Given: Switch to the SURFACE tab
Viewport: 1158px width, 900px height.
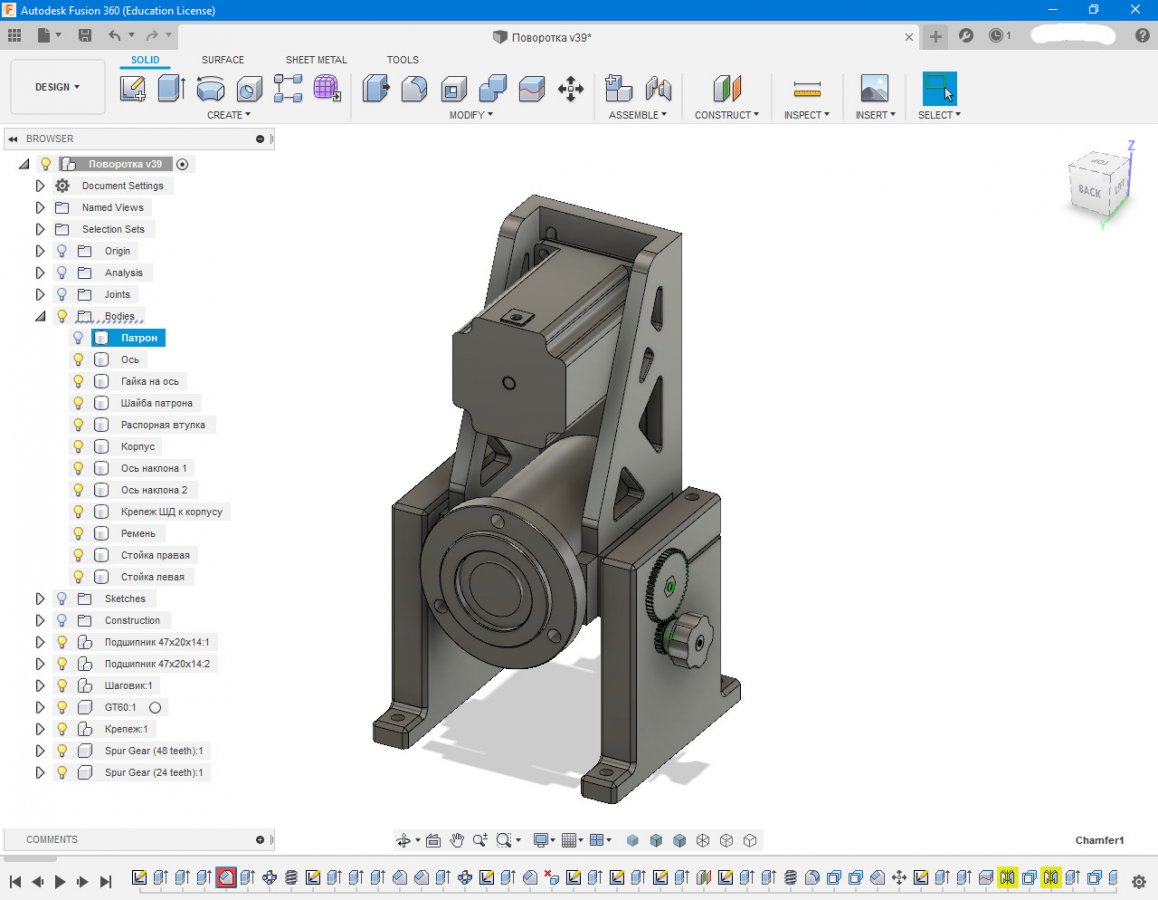Looking at the screenshot, I should (x=222, y=60).
